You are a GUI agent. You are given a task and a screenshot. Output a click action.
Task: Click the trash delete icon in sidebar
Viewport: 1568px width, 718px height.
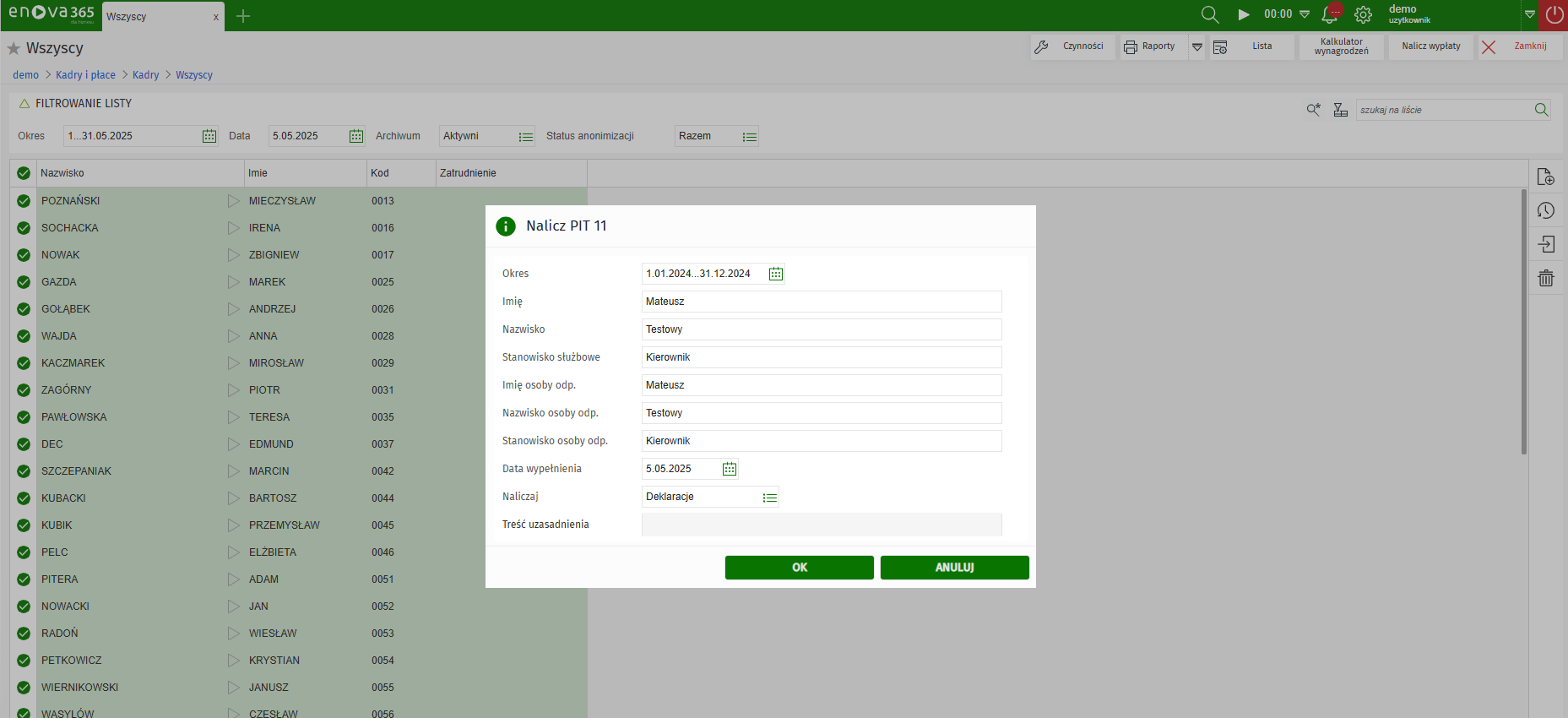pos(1545,278)
